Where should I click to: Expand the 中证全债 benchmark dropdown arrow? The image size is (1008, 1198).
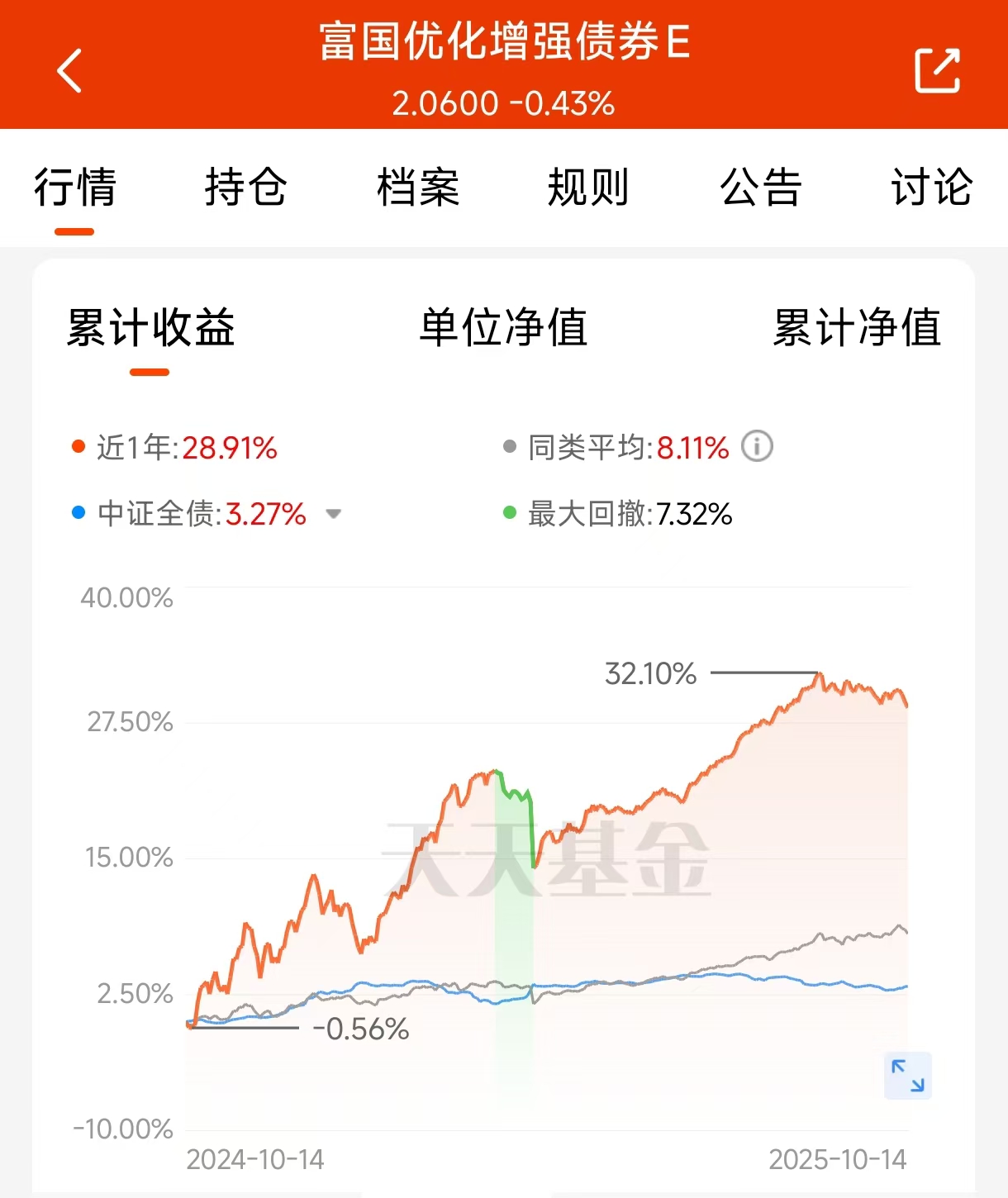(334, 514)
